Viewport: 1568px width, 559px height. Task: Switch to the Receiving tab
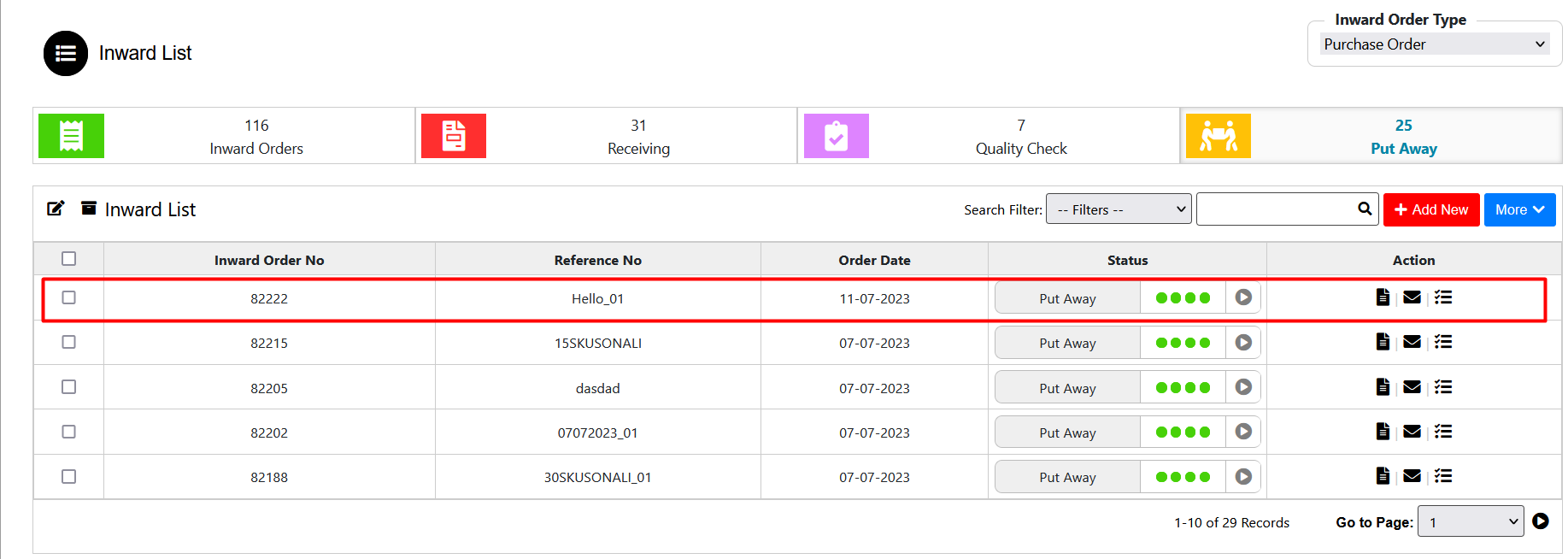(x=607, y=136)
